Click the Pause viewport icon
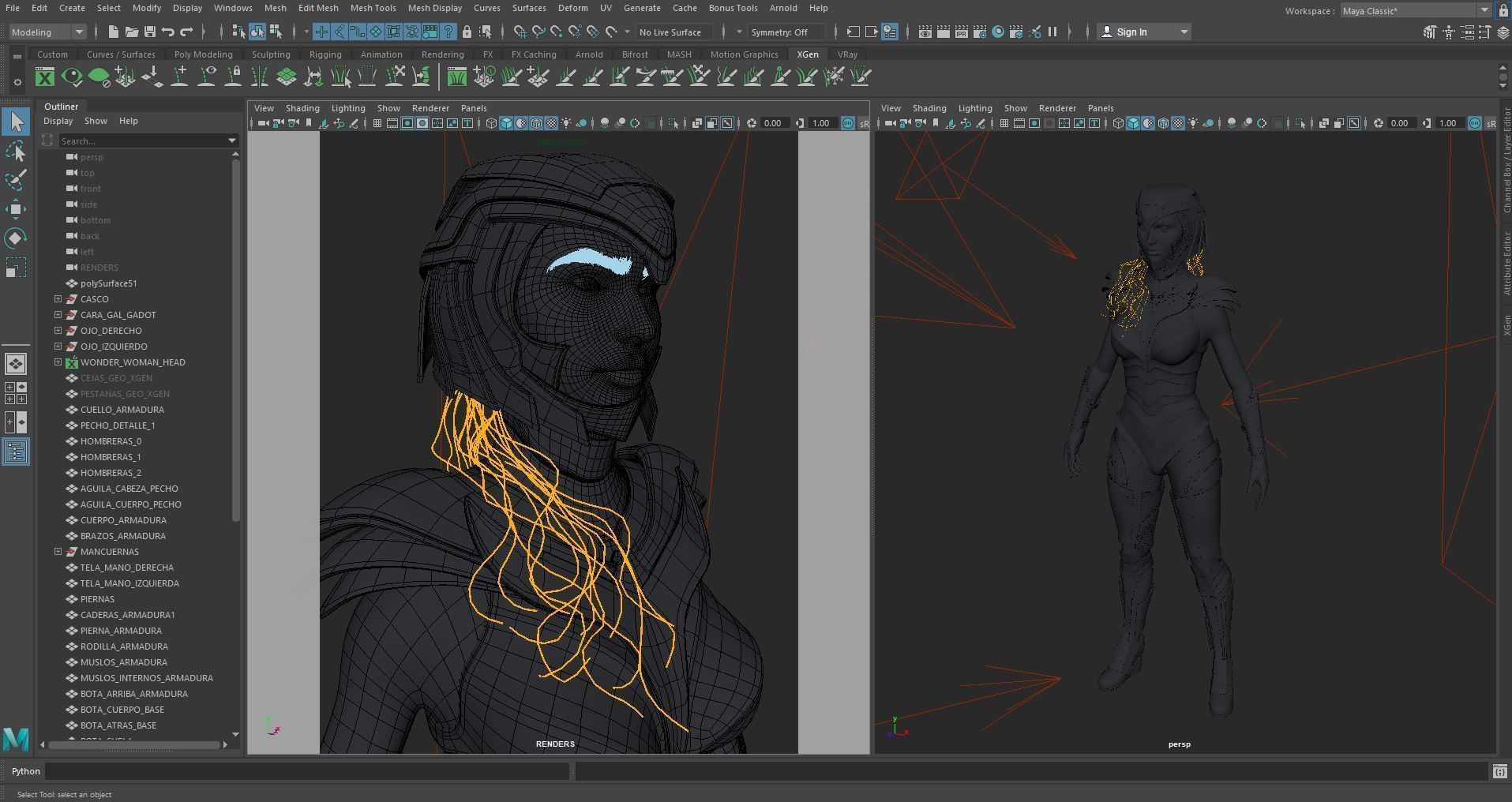 (x=1052, y=32)
